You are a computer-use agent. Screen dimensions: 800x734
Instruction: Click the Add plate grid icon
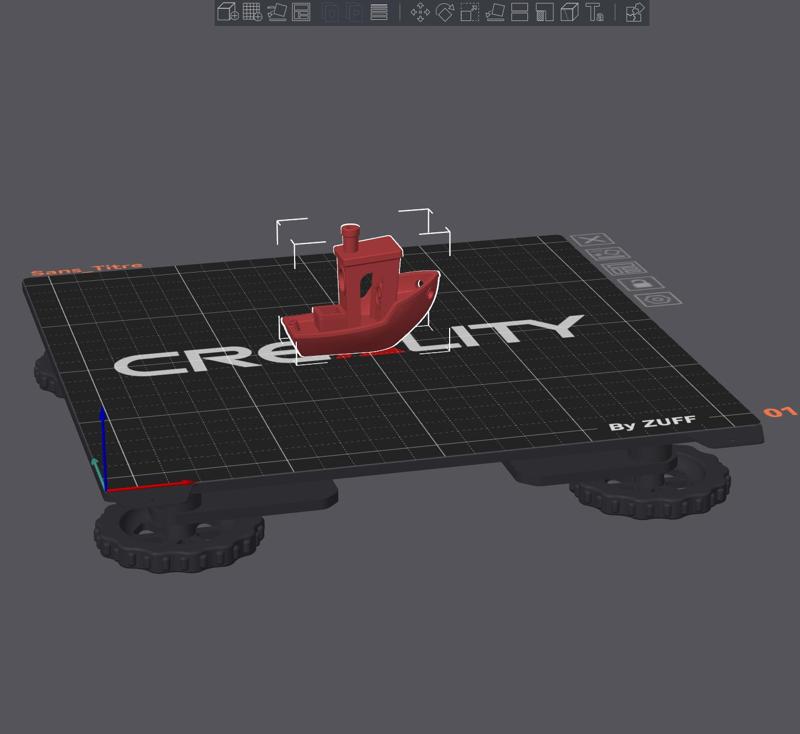click(x=252, y=12)
